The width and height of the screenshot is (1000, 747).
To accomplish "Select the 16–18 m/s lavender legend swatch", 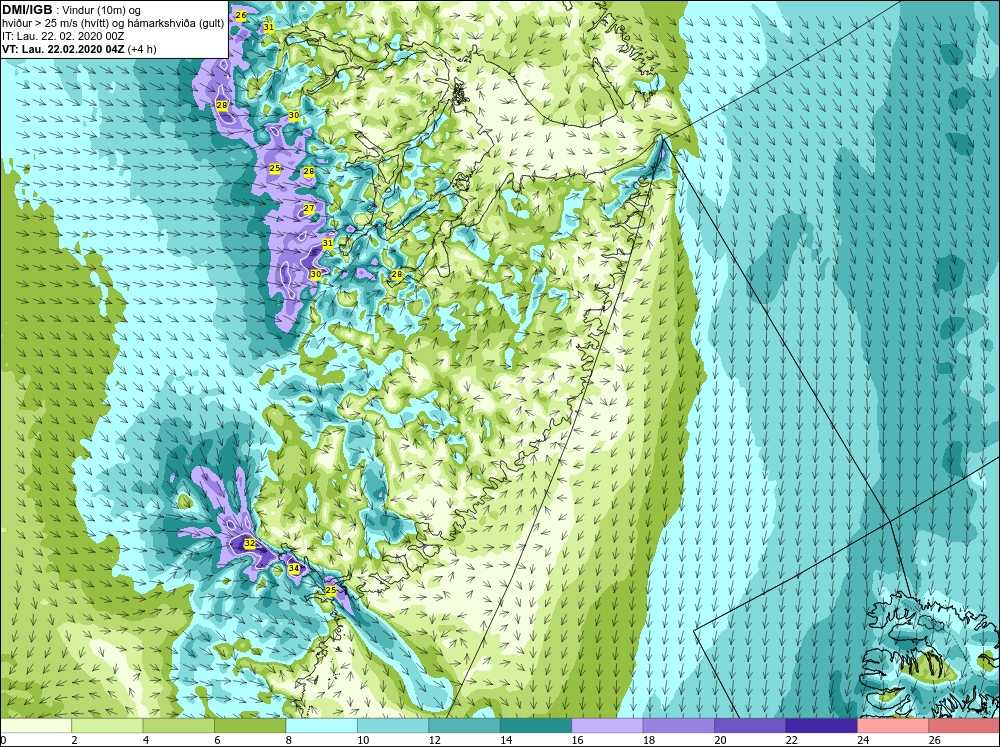I will click(607, 725).
